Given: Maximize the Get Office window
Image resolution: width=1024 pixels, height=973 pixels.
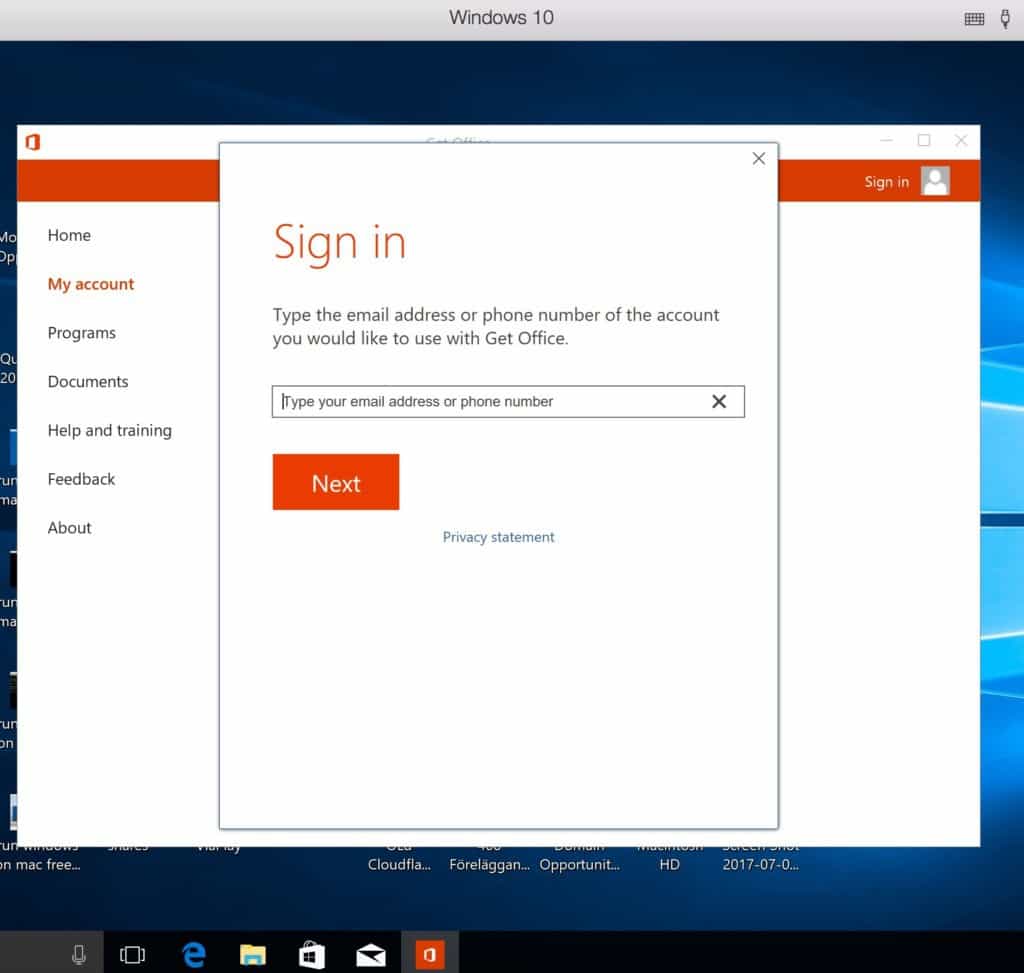Looking at the screenshot, I should (x=923, y=140).
